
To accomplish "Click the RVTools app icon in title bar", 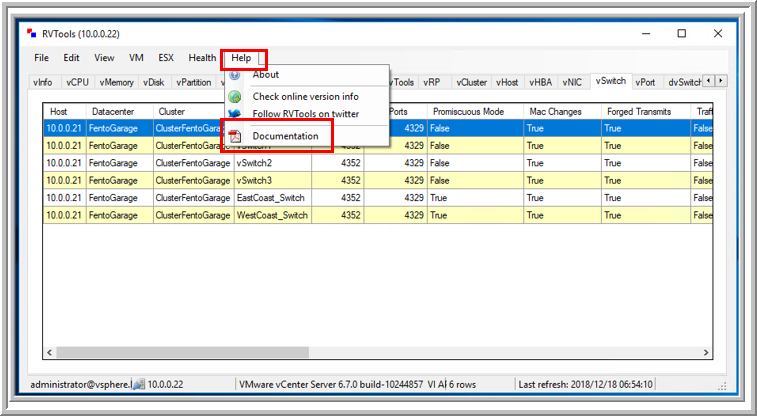I will pyautogui.click(x=32, y=33).
